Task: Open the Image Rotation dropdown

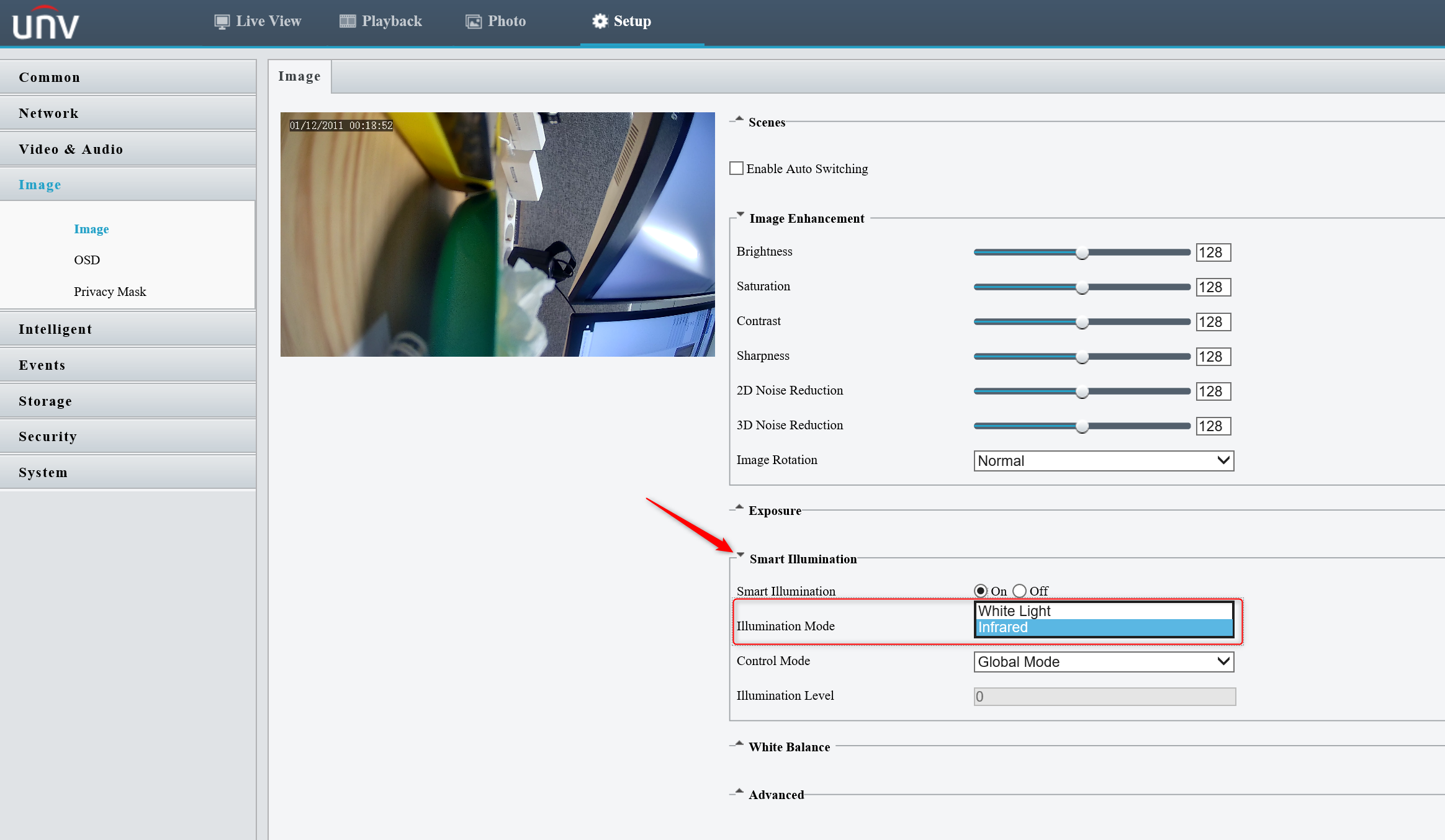Action: tap(1104, 461)
